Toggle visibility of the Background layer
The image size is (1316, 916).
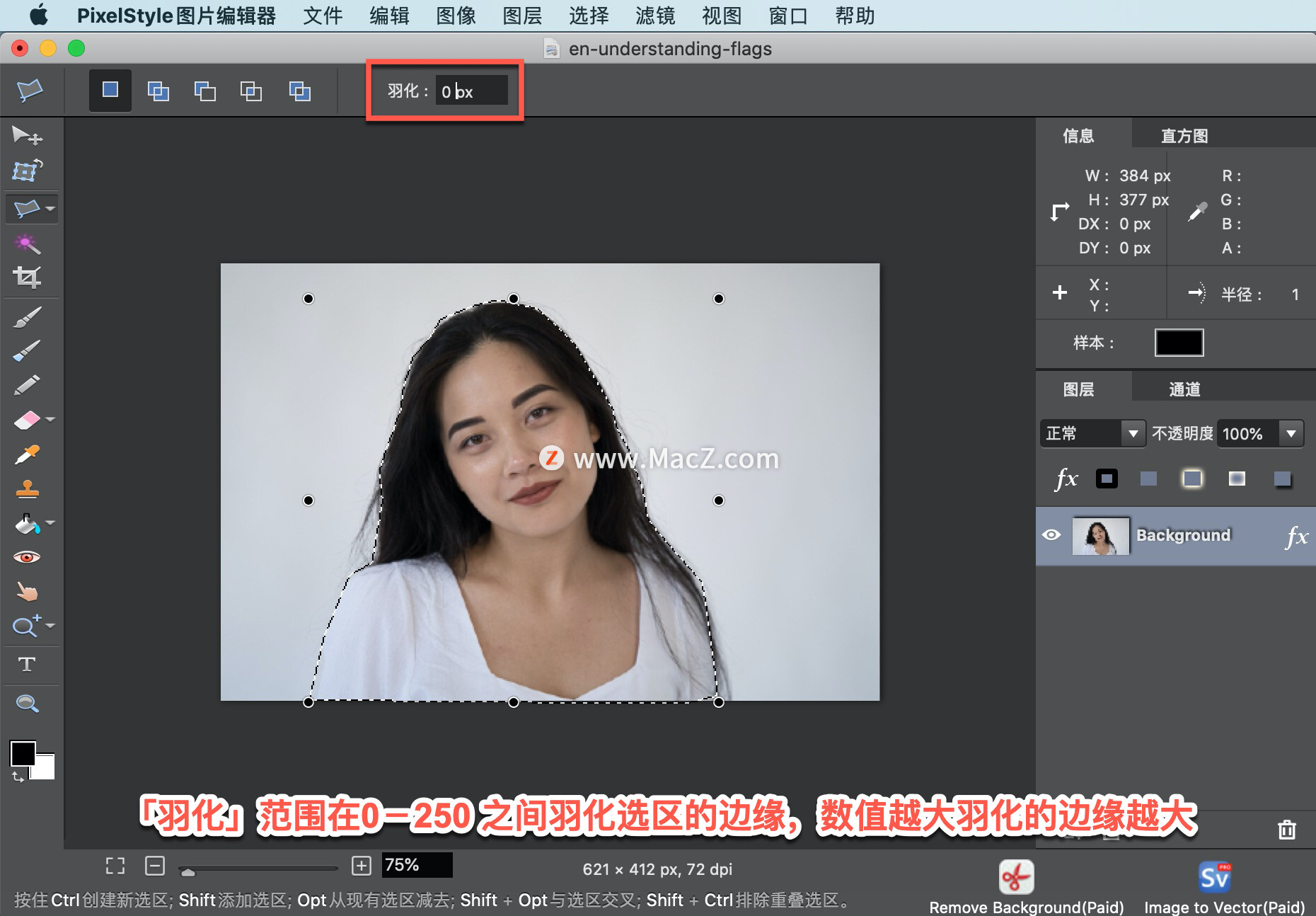coord(1052,536)
